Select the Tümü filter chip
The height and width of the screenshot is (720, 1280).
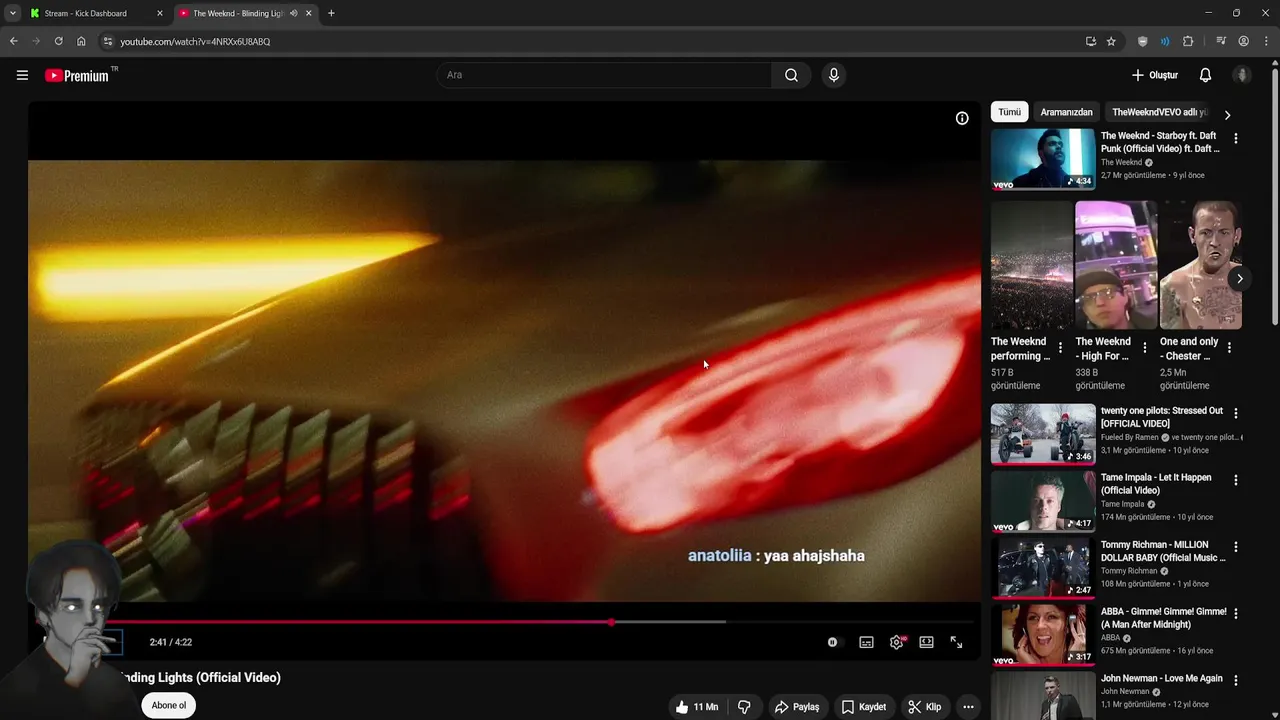click(1010, 112)
